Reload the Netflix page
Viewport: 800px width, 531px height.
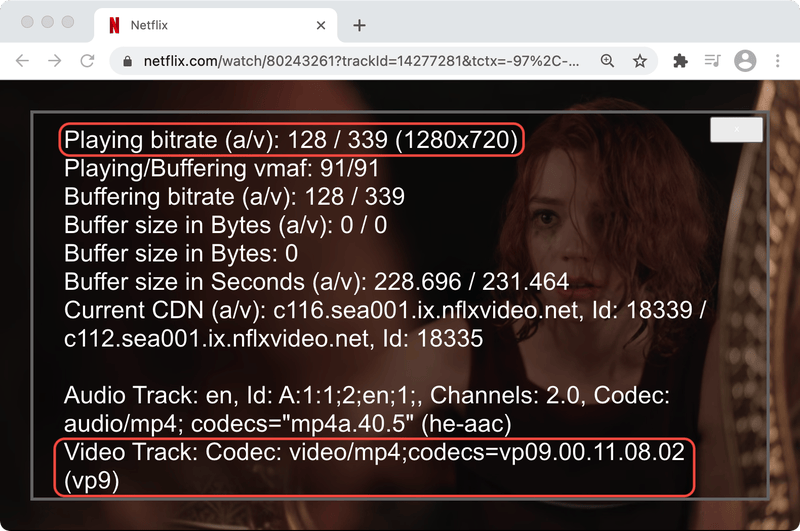[x=88, y=61]
